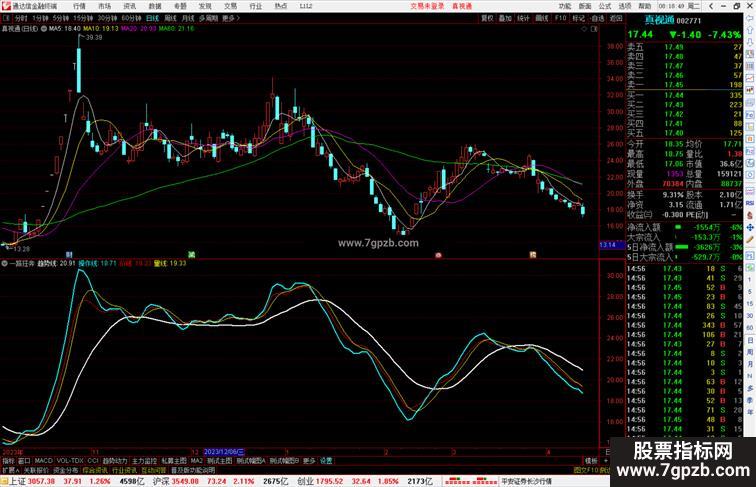
Task: Switch chart to 30分钟 period
Action: click(x=107, y=18)
